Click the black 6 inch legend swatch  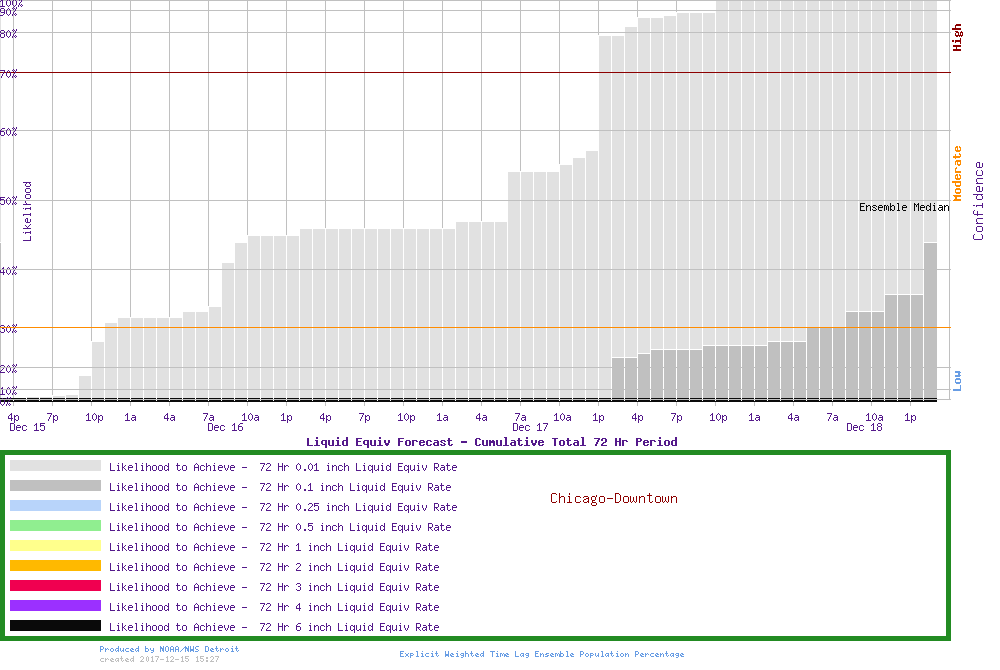tap(55, 626)
